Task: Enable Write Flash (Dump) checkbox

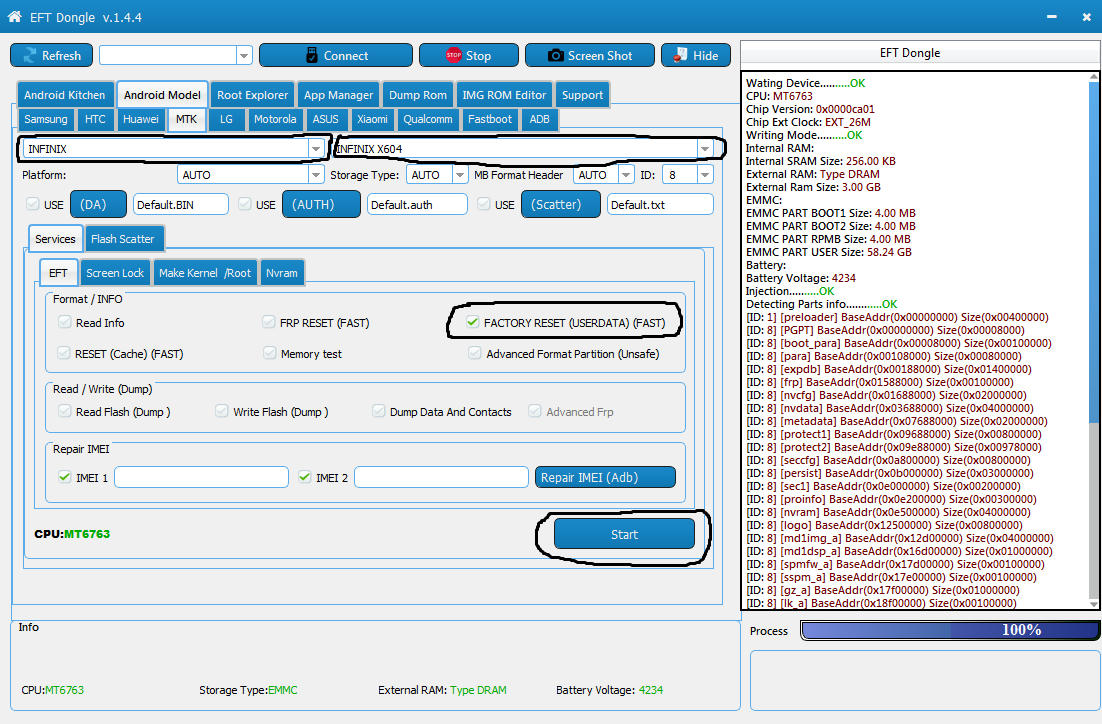Action: [x=222, y=411]
